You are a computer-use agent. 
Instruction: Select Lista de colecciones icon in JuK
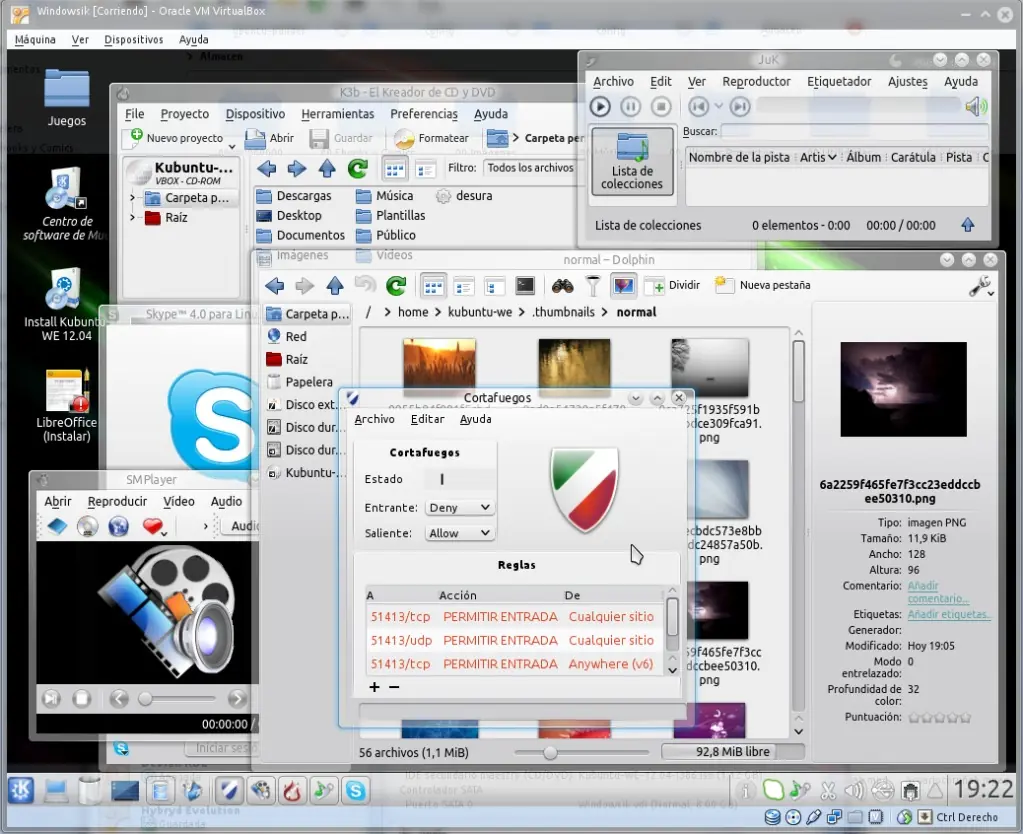tap(632, 161)
